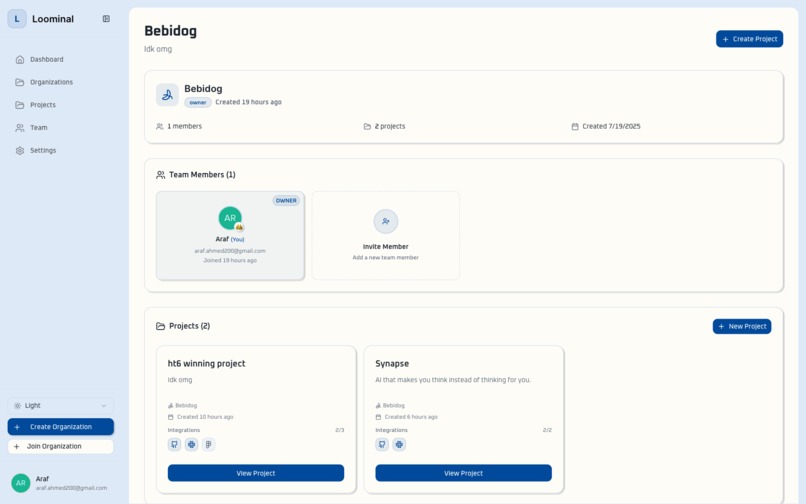
Task: Click araf.ahmed200@gmail.com in member card
Action: pyautogui.click(x=230, y=251)
